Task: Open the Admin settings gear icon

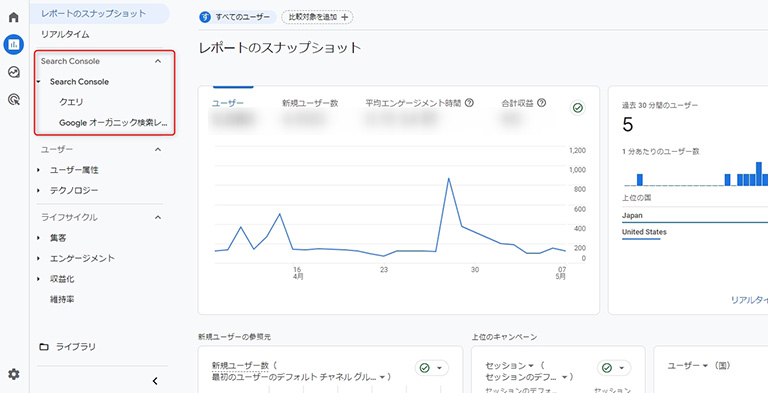Action: 14,374
